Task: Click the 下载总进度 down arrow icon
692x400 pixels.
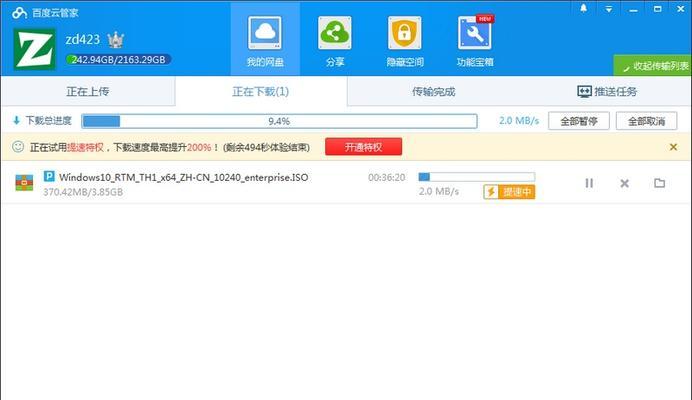Action: pyautogui.click(x=16, y=120)
